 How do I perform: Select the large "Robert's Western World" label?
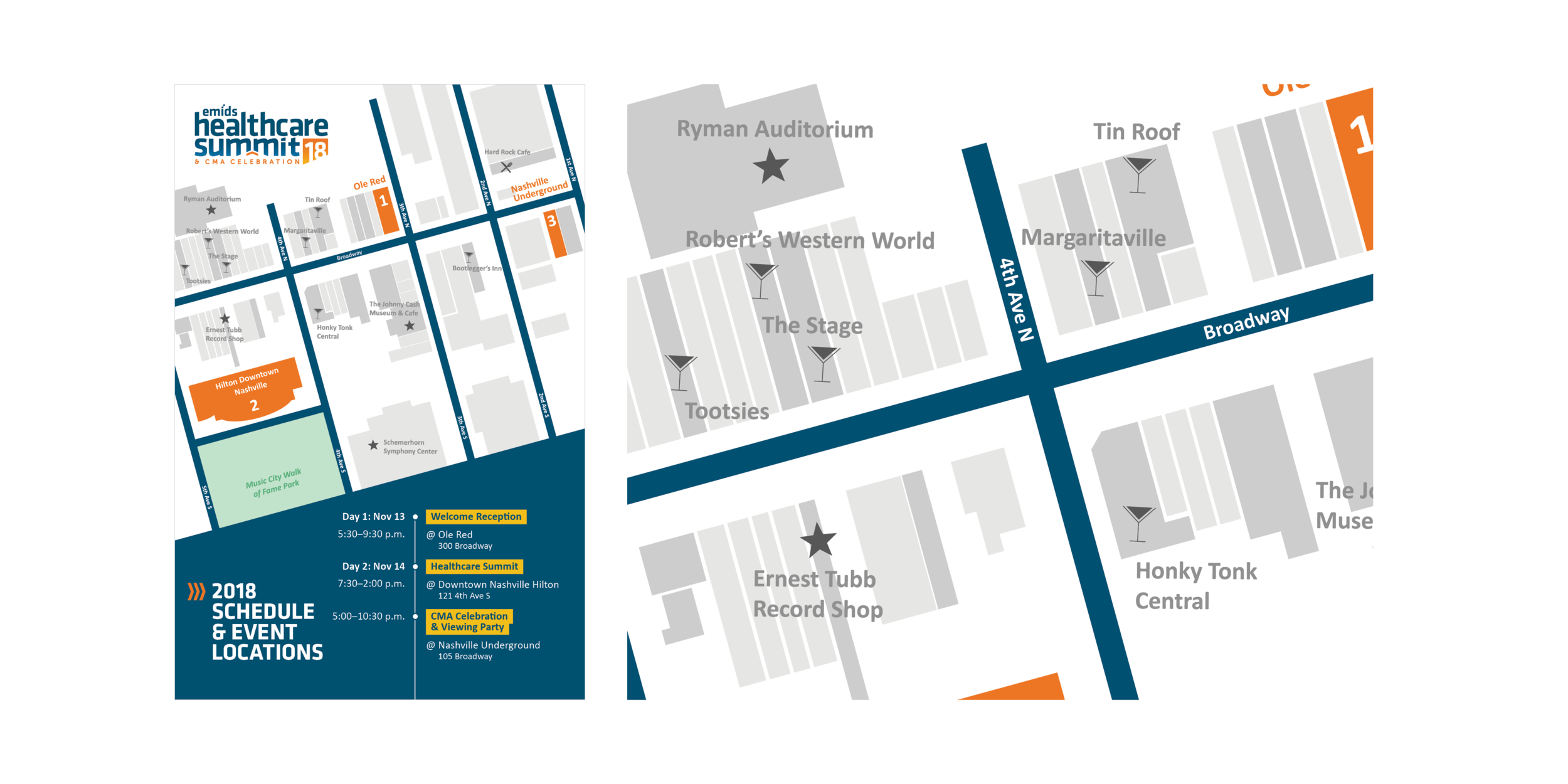pos(810,240)
